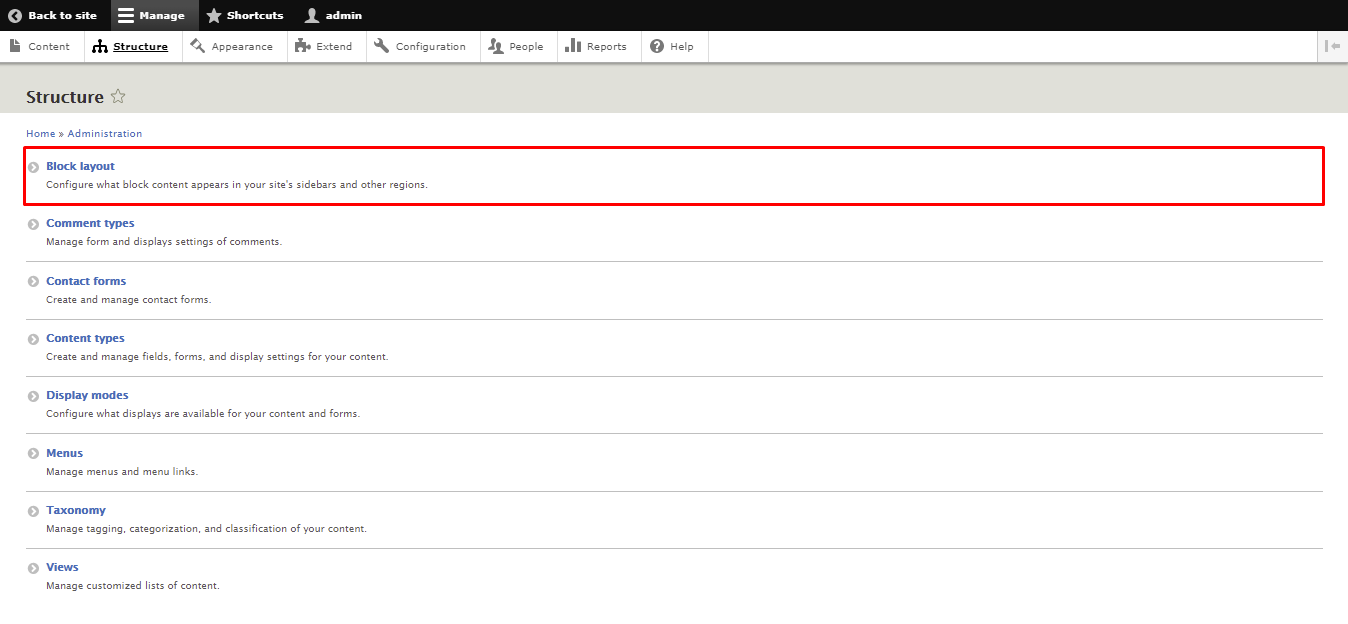Open the admin user menu
This screenshot has width=1348, height=624.
coord(331,15)
